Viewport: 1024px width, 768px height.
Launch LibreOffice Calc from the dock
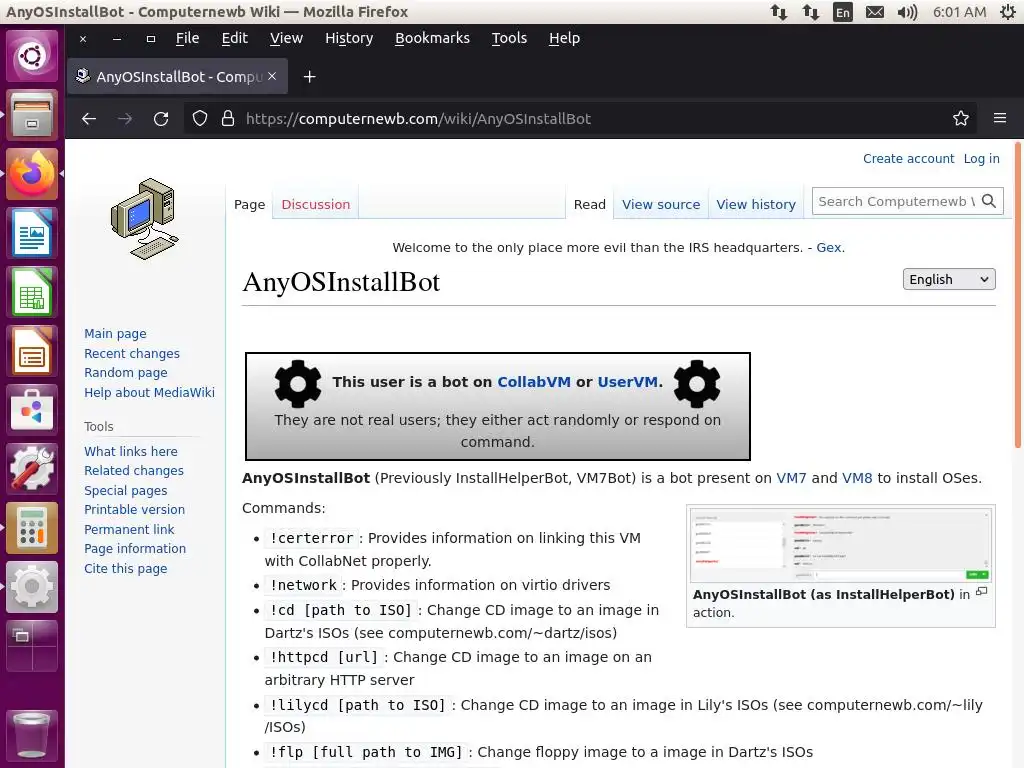(31, 292)
